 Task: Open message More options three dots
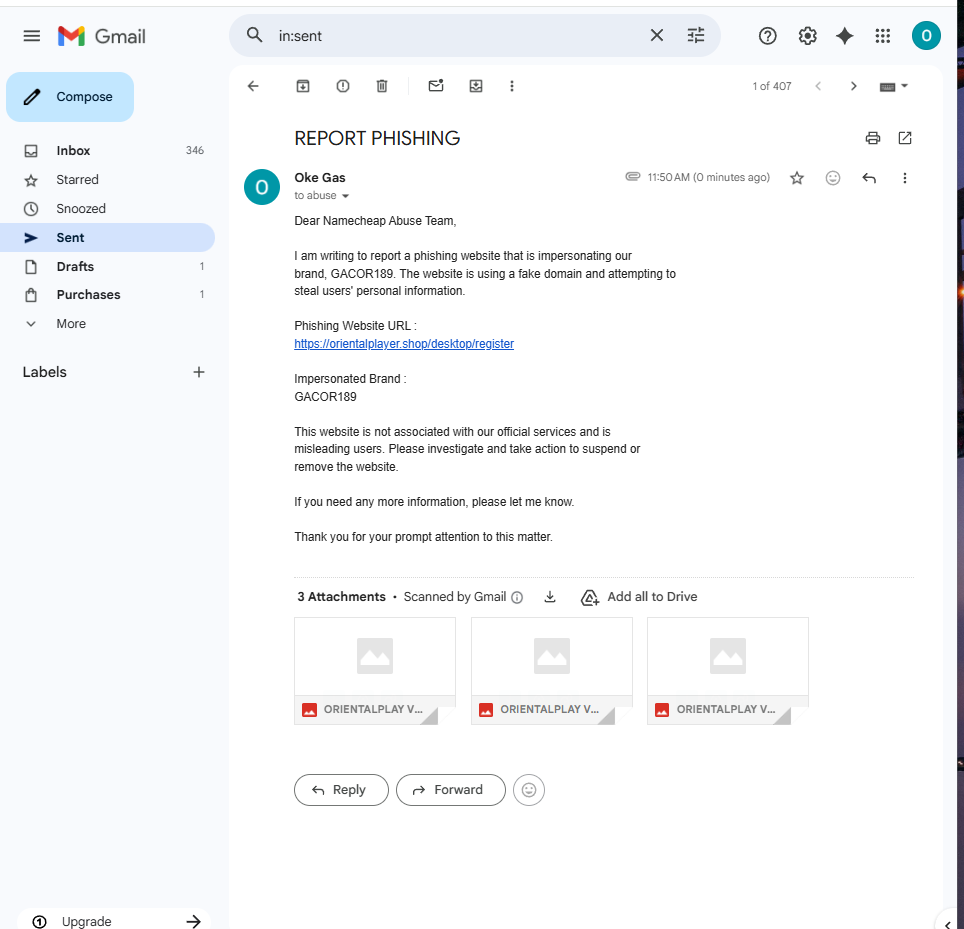(x=904, y=178)
